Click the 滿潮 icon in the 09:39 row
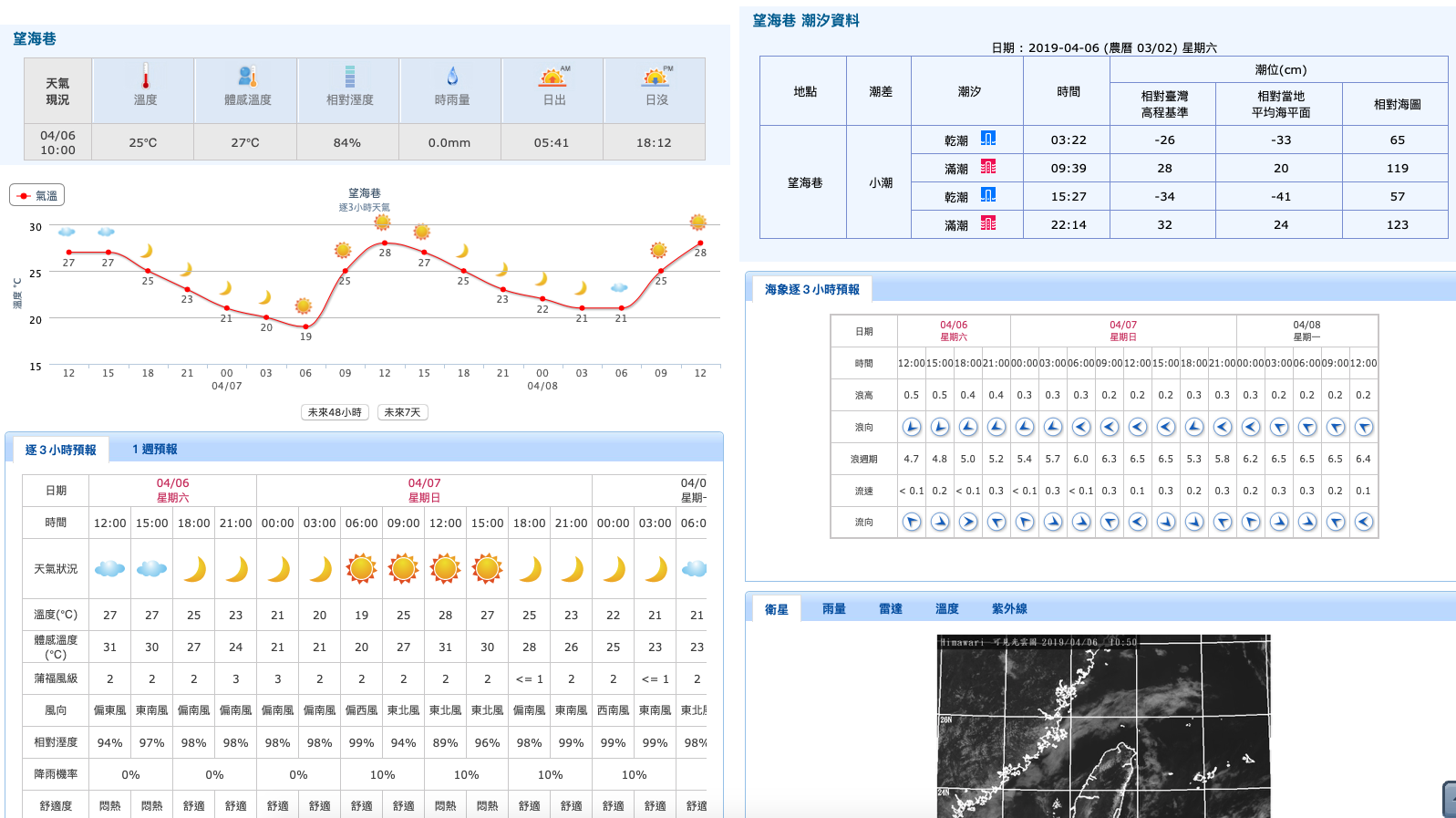Screen dimensions: 1456x818 click(988, 167)
